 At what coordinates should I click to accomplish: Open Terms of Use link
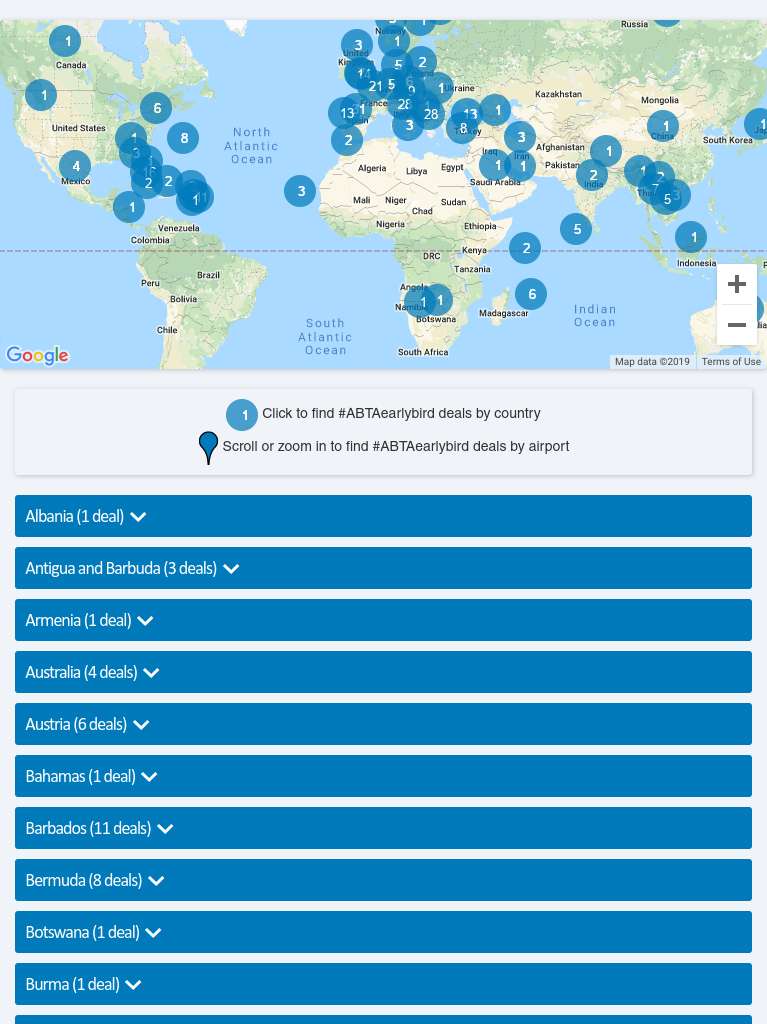click(731, 362)
